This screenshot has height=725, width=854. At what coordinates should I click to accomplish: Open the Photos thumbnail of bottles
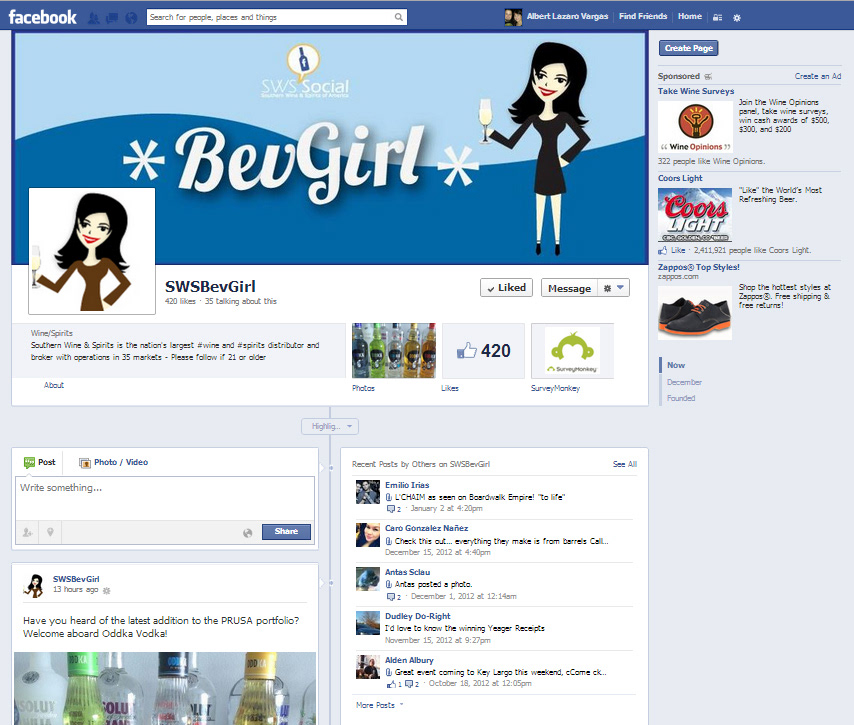tap(394, 351)
